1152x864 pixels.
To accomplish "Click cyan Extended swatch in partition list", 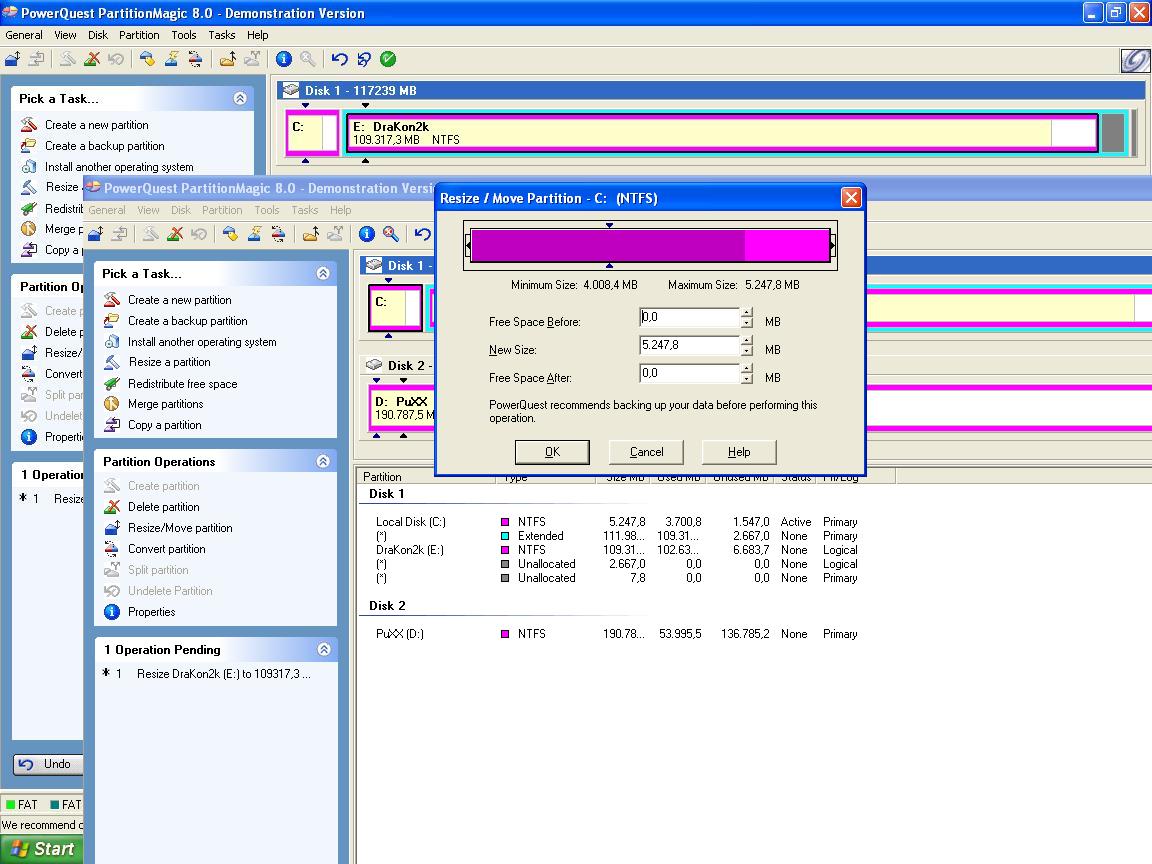I will [505, 536].
